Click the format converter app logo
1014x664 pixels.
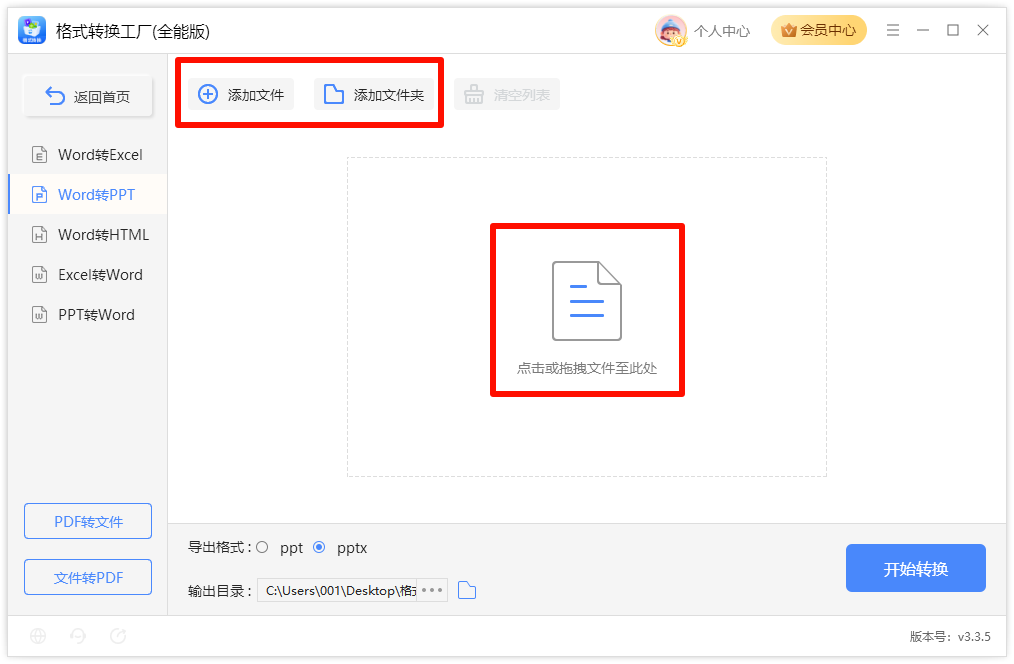[32, 30]
